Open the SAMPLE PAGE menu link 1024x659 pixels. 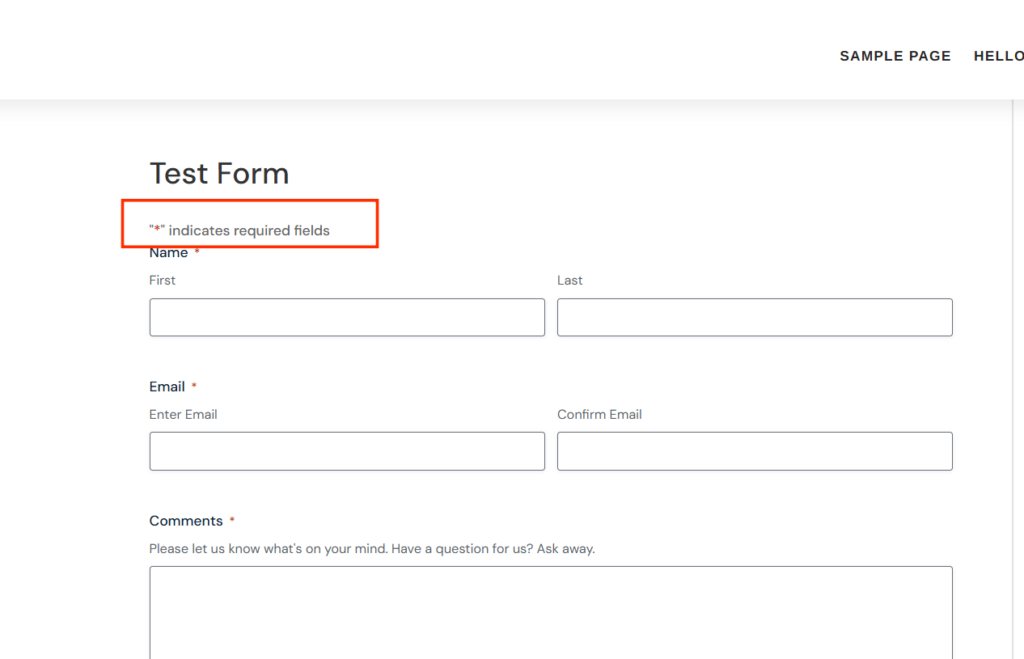[895, 56]
